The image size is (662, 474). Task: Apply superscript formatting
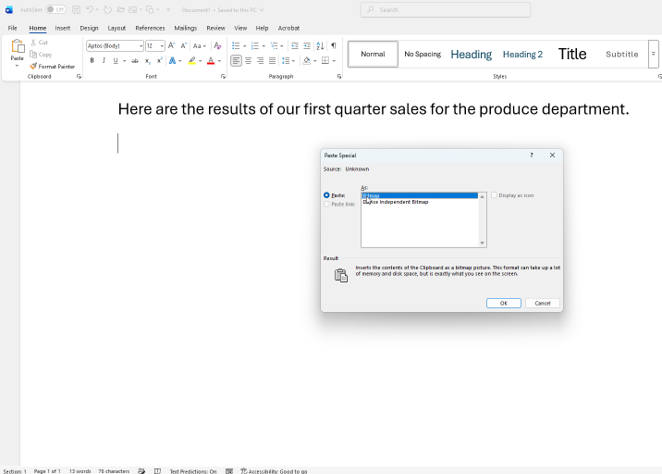(x=159, y=61)
